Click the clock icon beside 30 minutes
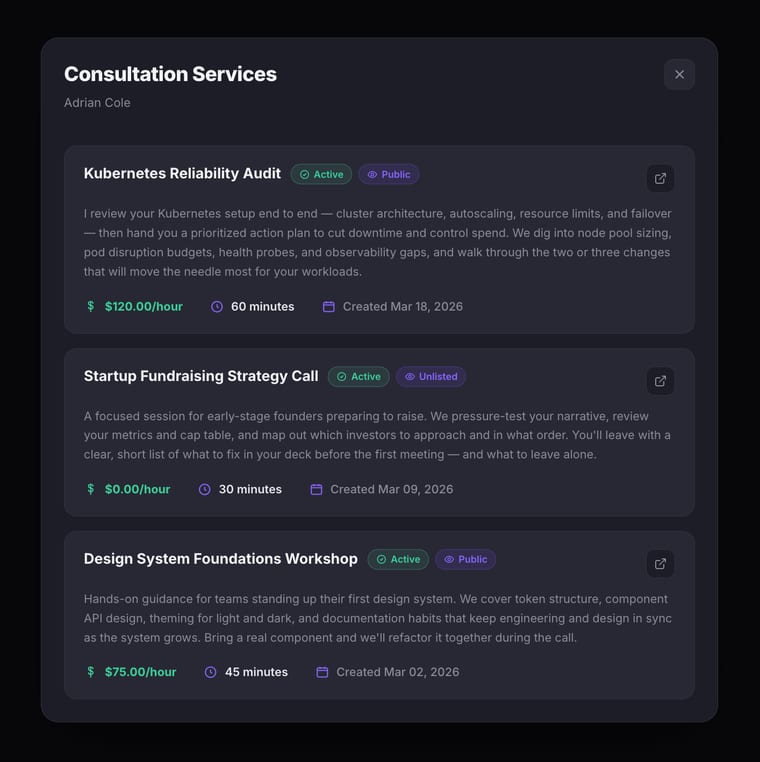 [x=205, y=489]
